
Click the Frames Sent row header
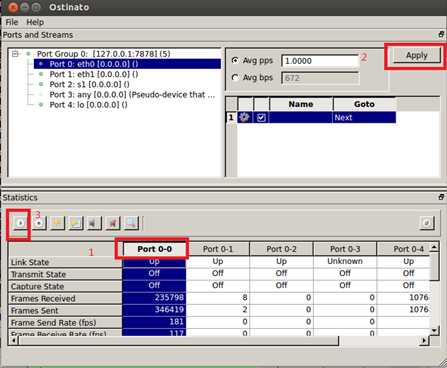65,310
